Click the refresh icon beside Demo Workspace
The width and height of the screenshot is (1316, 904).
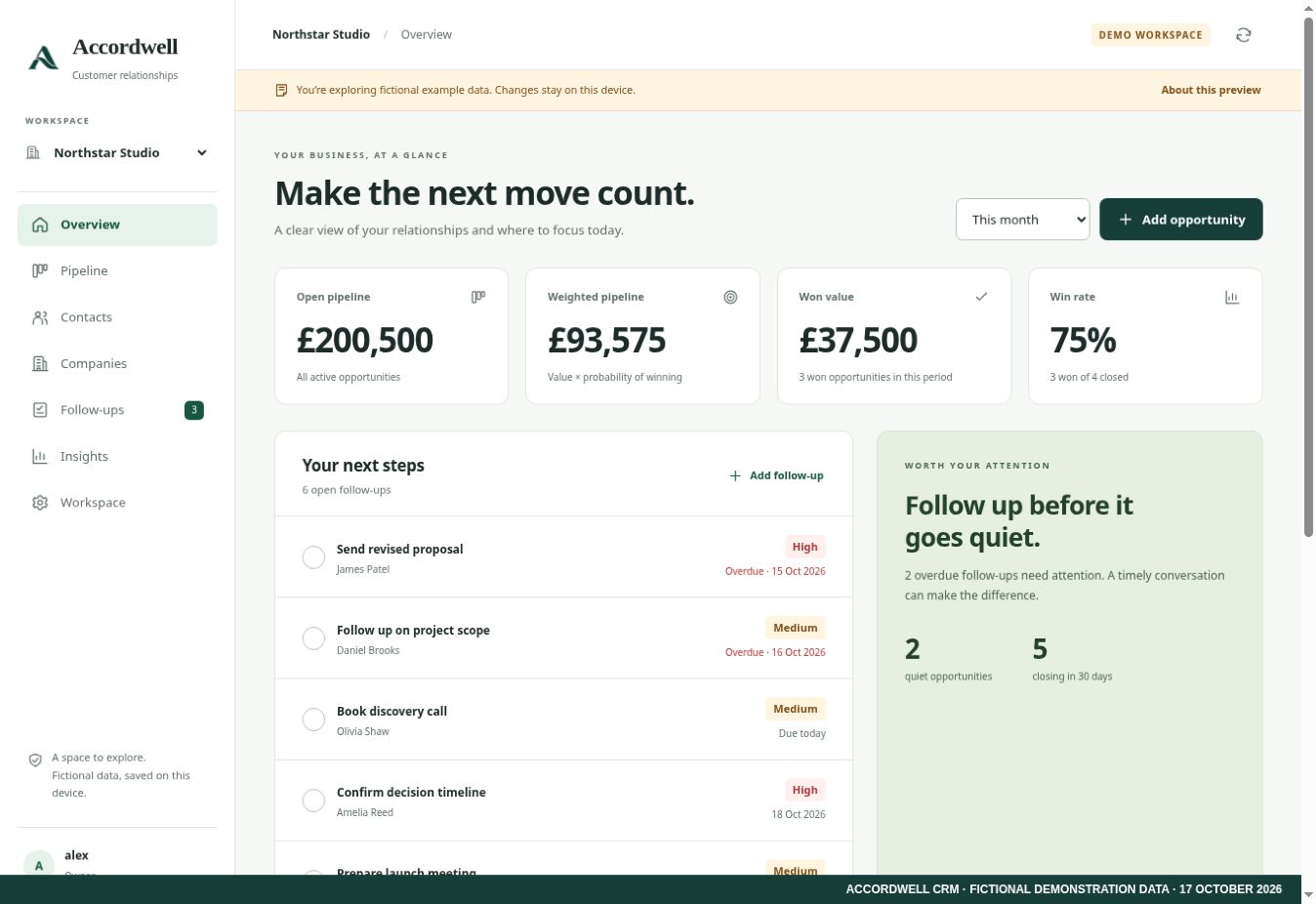tap(1243, 35)
